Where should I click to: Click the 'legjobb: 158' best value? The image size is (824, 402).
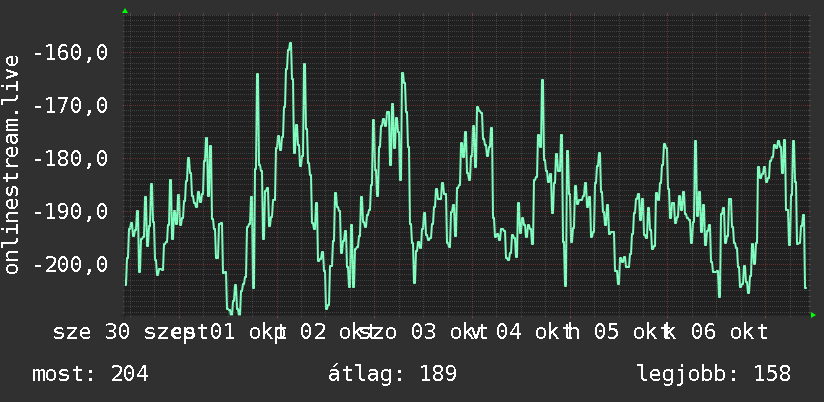click(x=714, y=374)
